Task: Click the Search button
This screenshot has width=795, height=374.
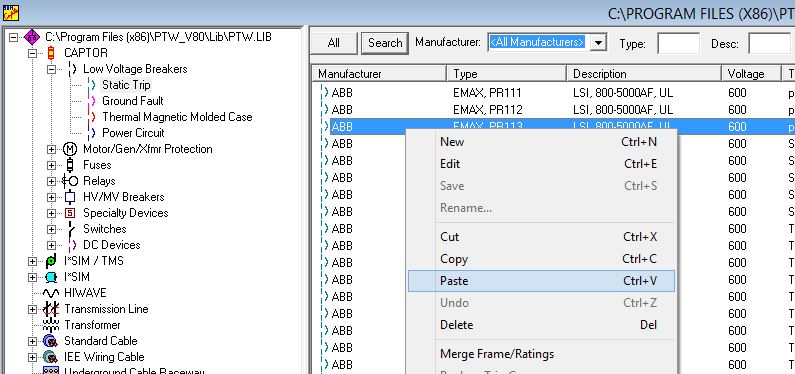Action: [385, 43]
